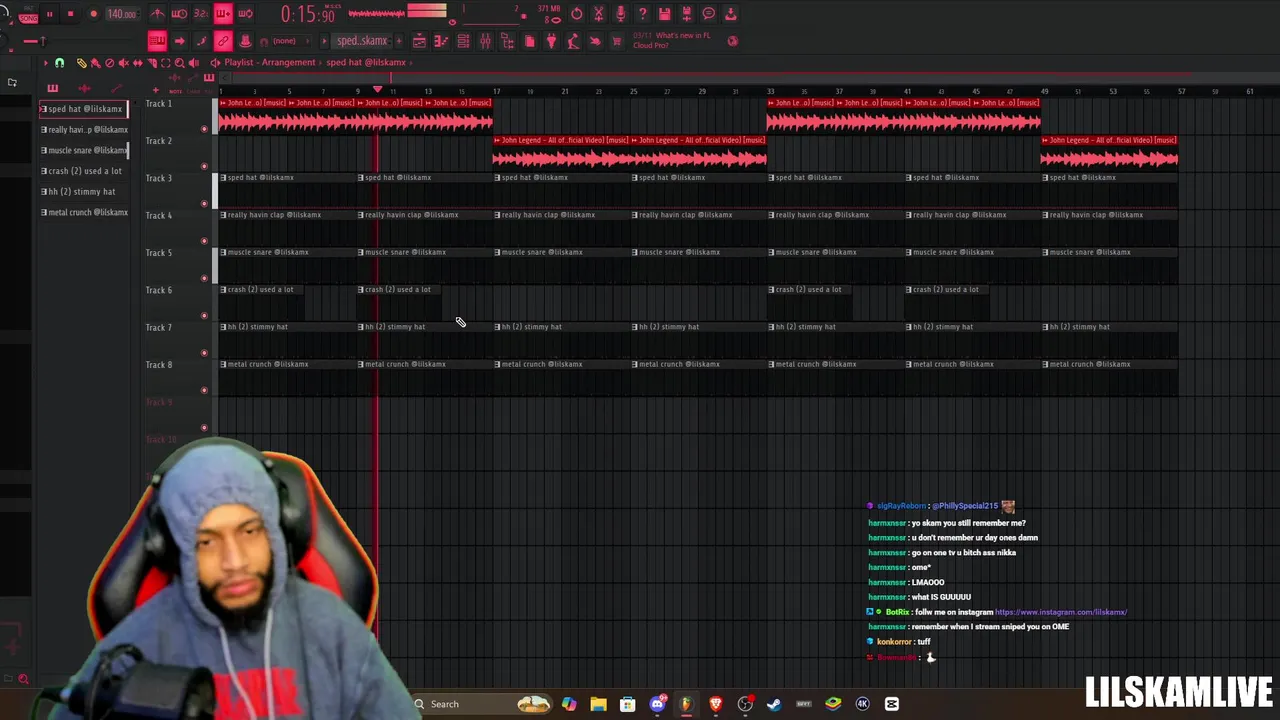Select the Zoom magnifier tool
Screen dimensions: 1280x720
click(x=179, y=63)
